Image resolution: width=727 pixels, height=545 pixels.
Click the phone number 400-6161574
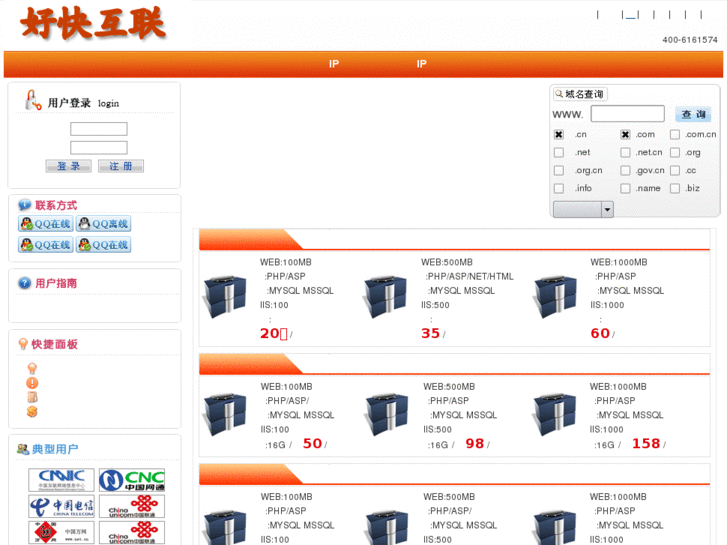689,40
